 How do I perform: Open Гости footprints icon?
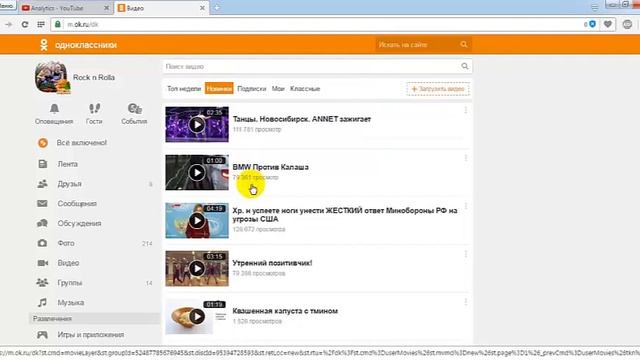click(94, 109)
